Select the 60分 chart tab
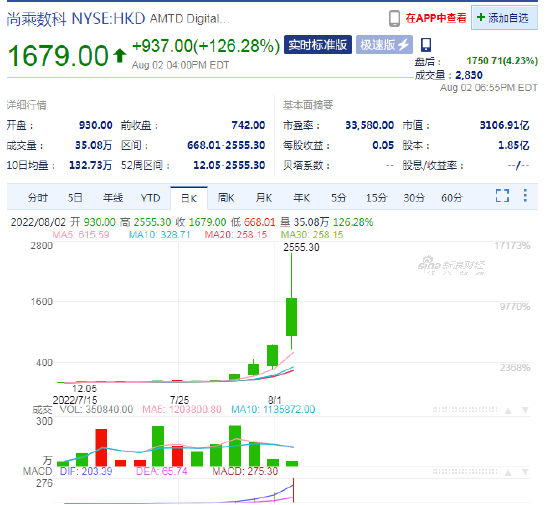 [x=452, y=198]
